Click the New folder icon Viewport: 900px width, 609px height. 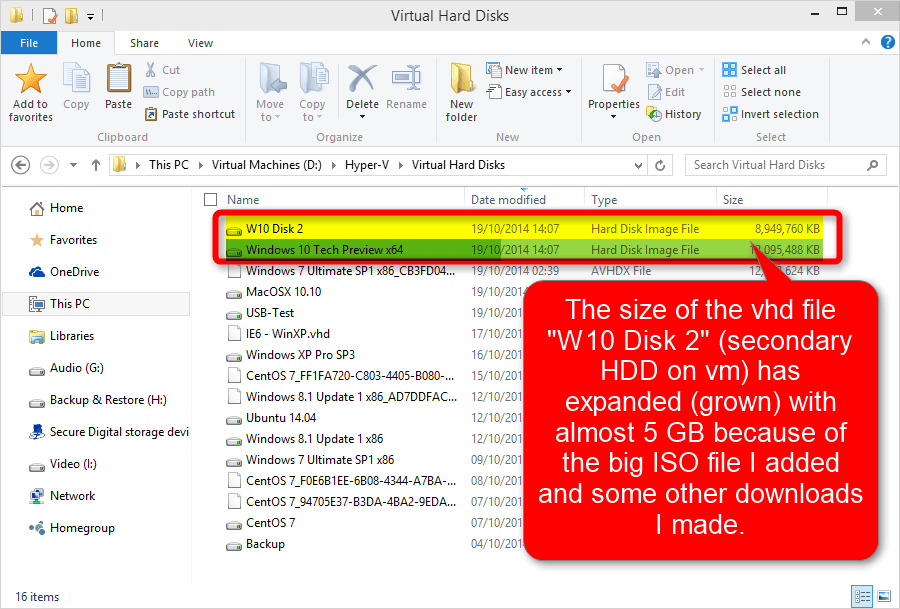(x=461, y=79)
